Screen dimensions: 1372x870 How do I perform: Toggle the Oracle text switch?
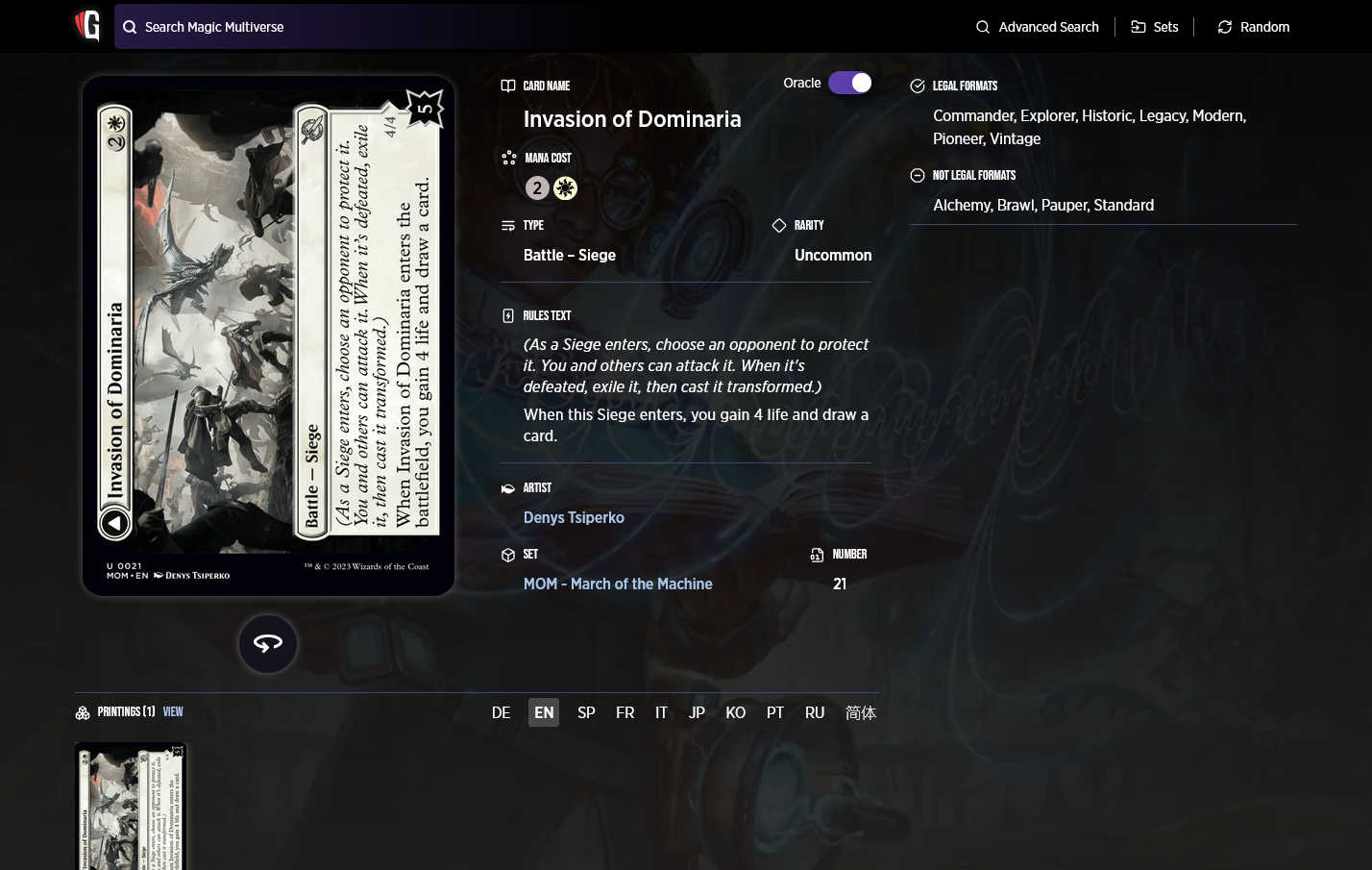click(849, 83)
